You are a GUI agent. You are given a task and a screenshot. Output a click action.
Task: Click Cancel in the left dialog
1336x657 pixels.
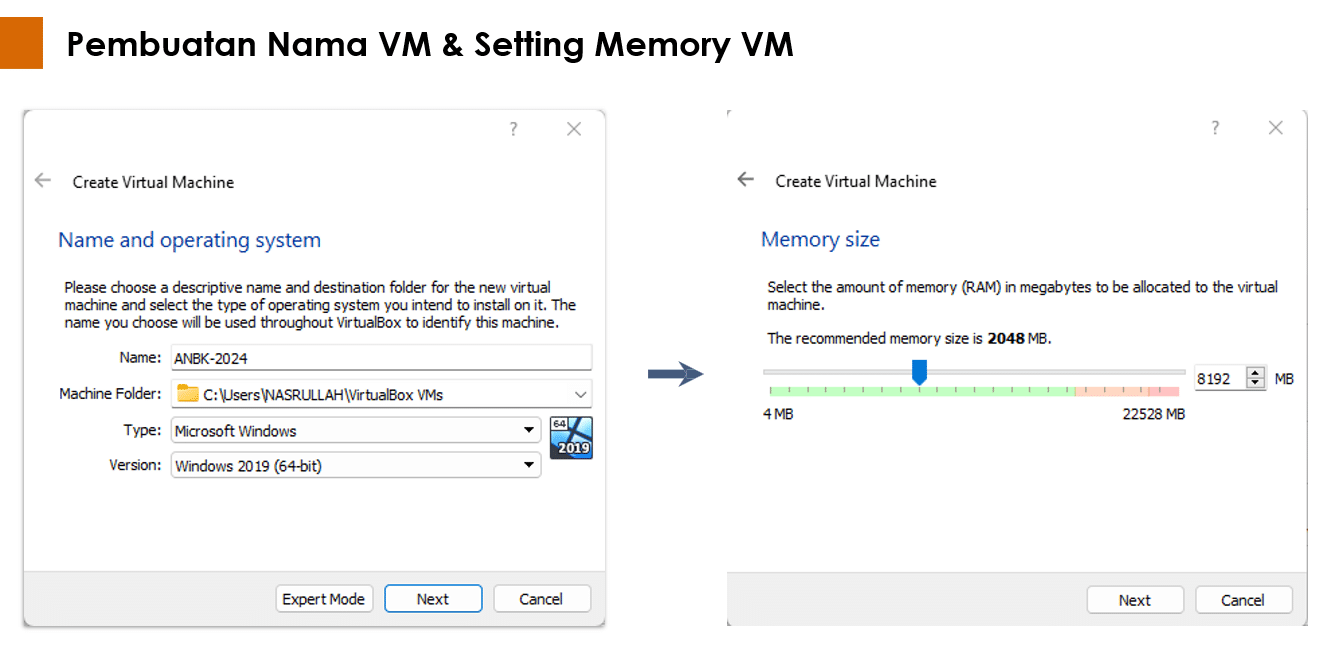[541, 599]
